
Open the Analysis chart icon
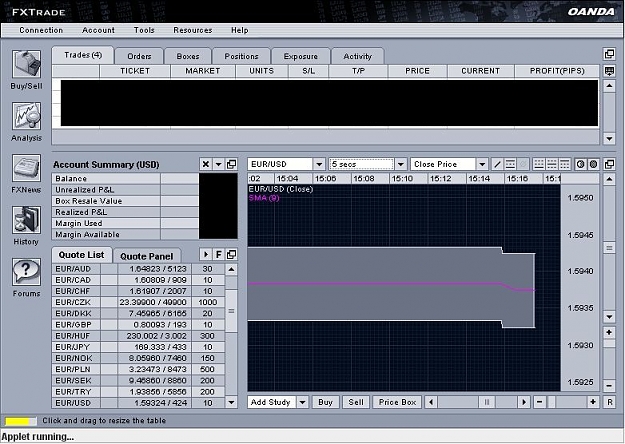[26, 116]
